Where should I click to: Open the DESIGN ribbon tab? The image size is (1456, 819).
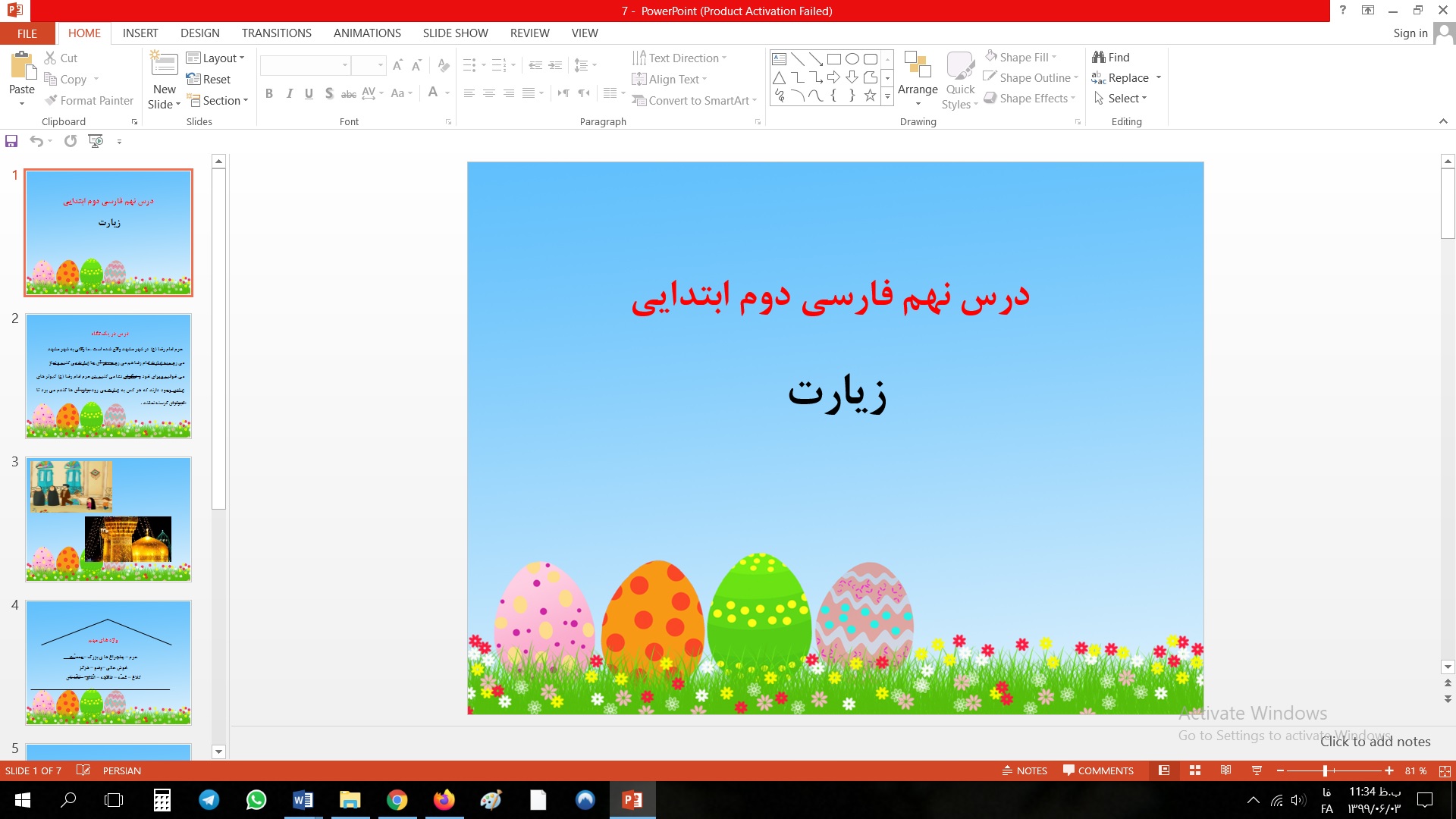(x=199, y=33)
